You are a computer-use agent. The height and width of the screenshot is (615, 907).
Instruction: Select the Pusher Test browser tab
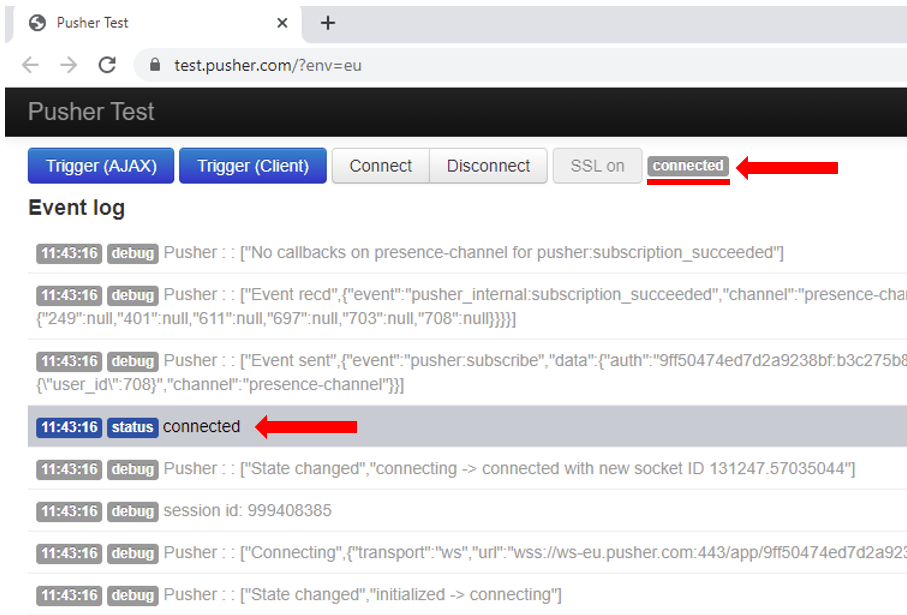pos(157,23)
